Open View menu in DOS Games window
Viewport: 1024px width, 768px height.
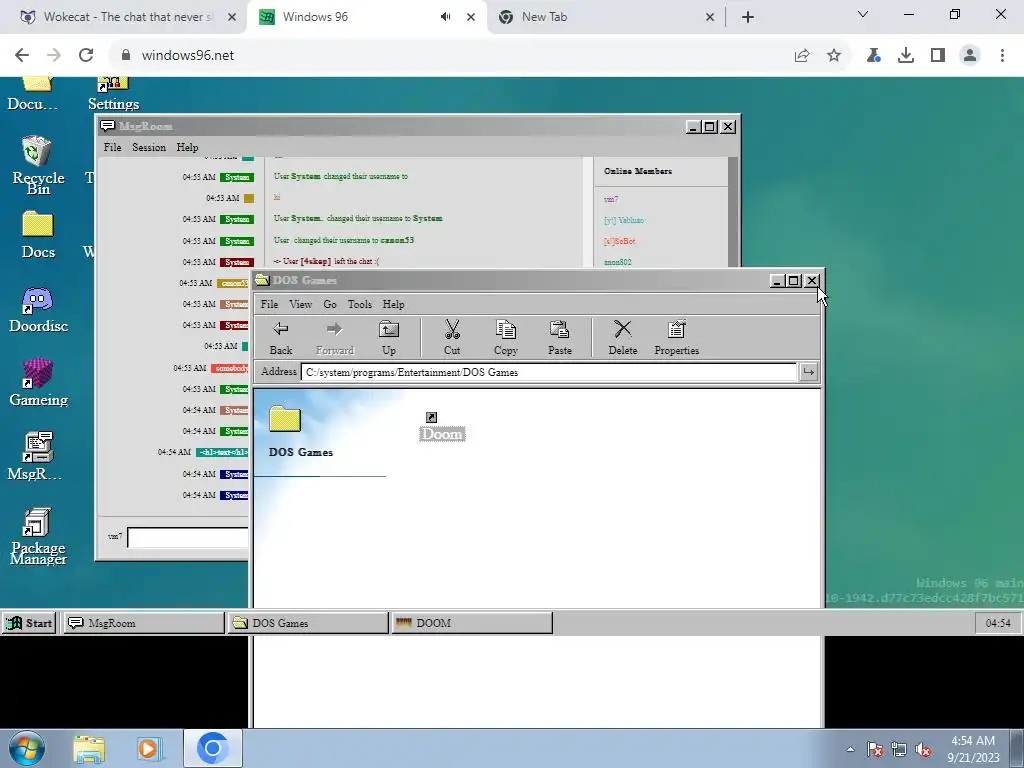tap(300, 304)
